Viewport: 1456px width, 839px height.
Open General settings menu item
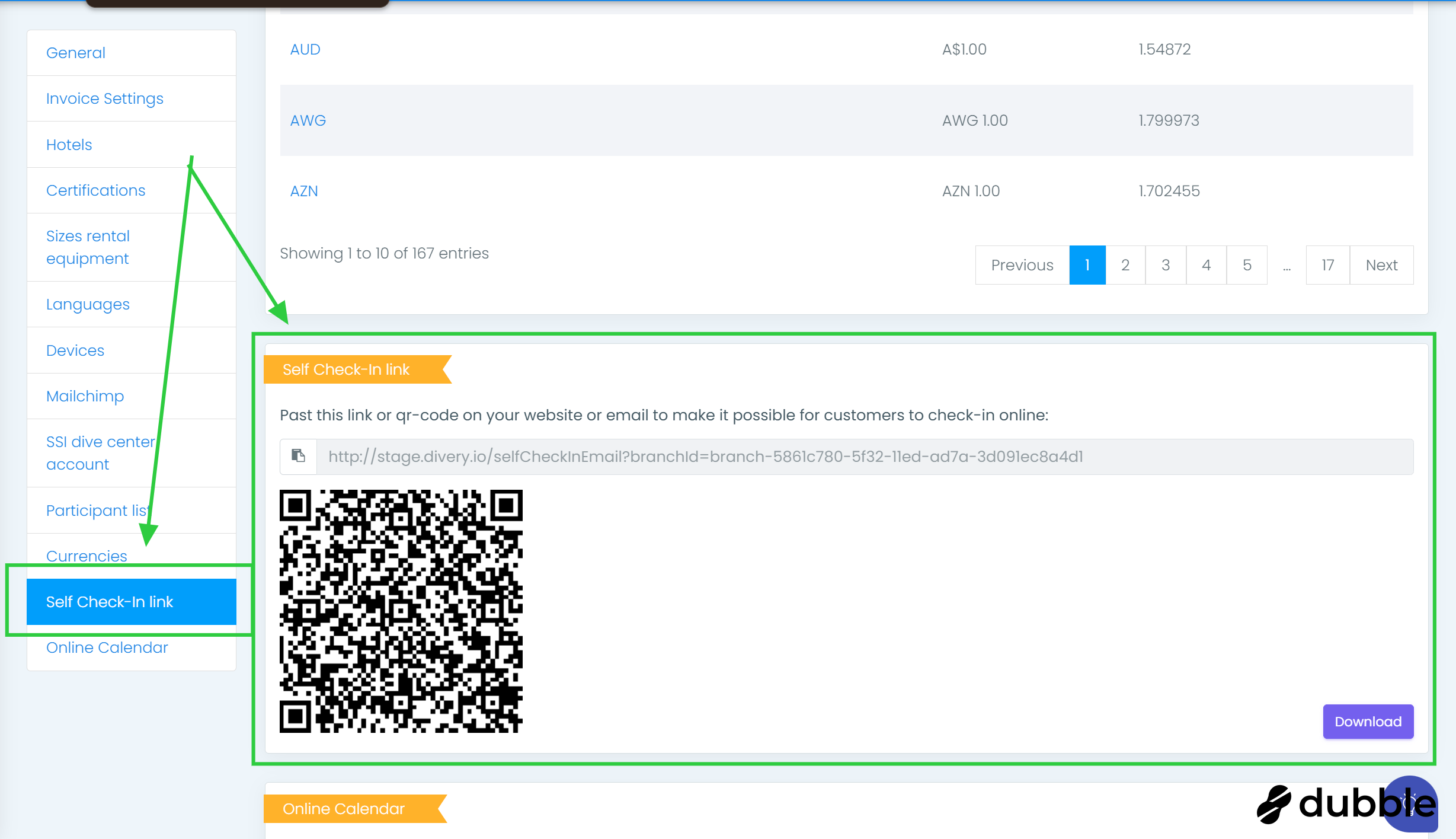(x=76, y=53)
